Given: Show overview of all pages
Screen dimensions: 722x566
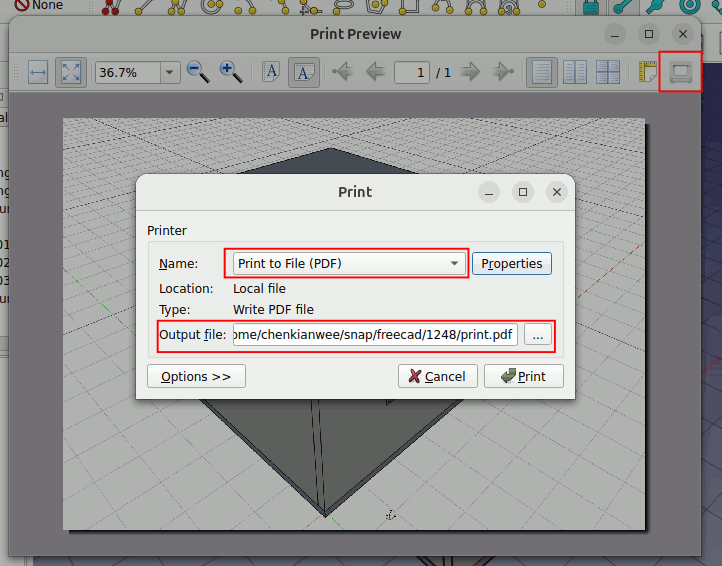Looking at the screenshot, I should tap(607, 72).
